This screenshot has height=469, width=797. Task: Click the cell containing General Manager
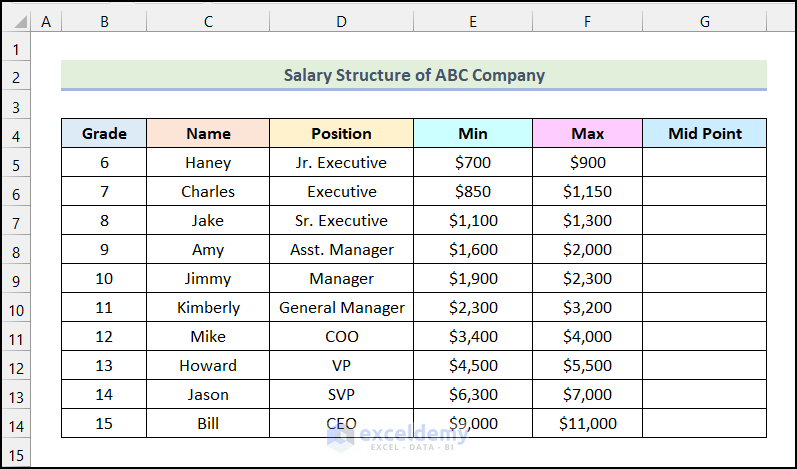point(341,308)
